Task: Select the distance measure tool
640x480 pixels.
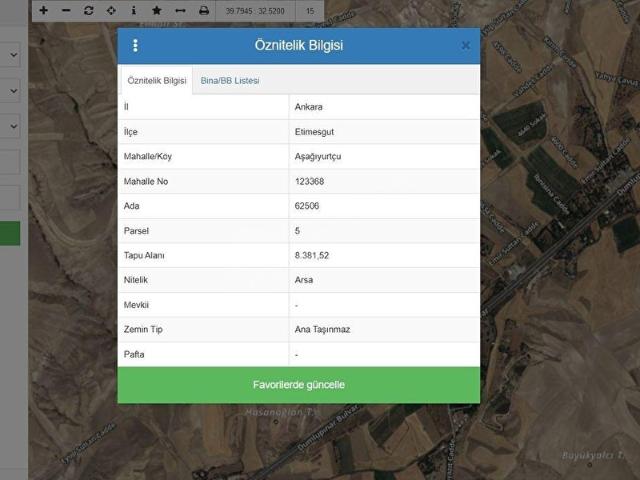Action: click(180, 11)
